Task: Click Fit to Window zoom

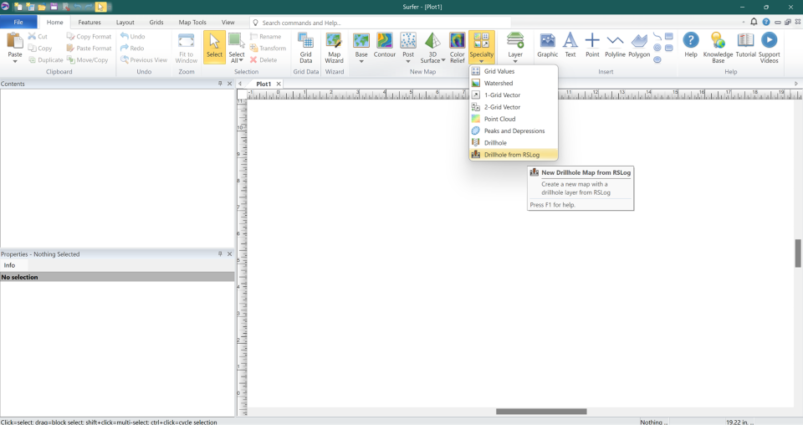Action: point(186,48)
